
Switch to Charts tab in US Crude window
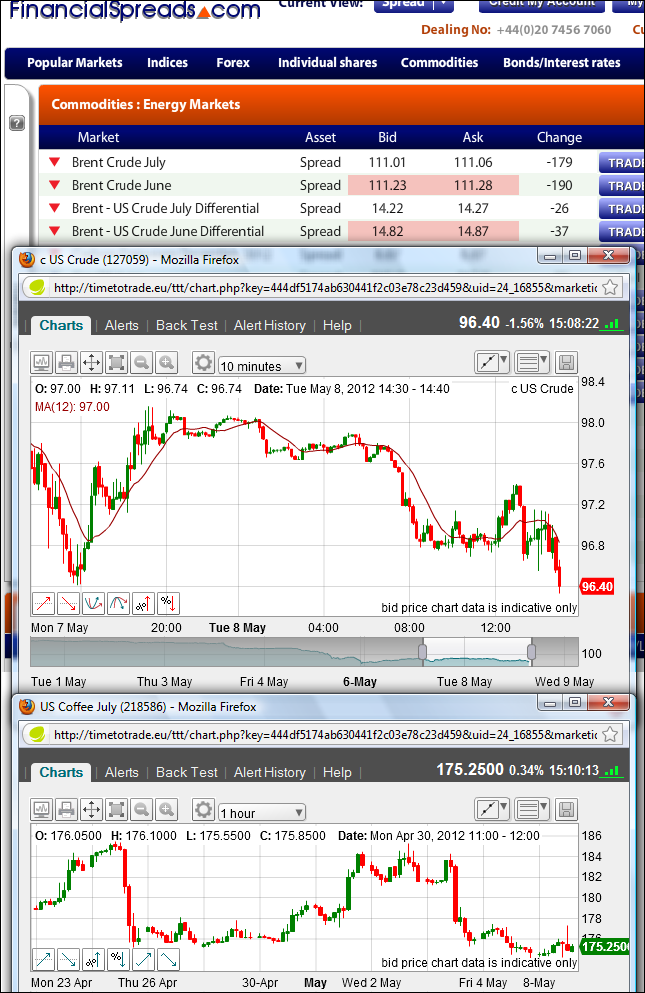click(61, 326)
